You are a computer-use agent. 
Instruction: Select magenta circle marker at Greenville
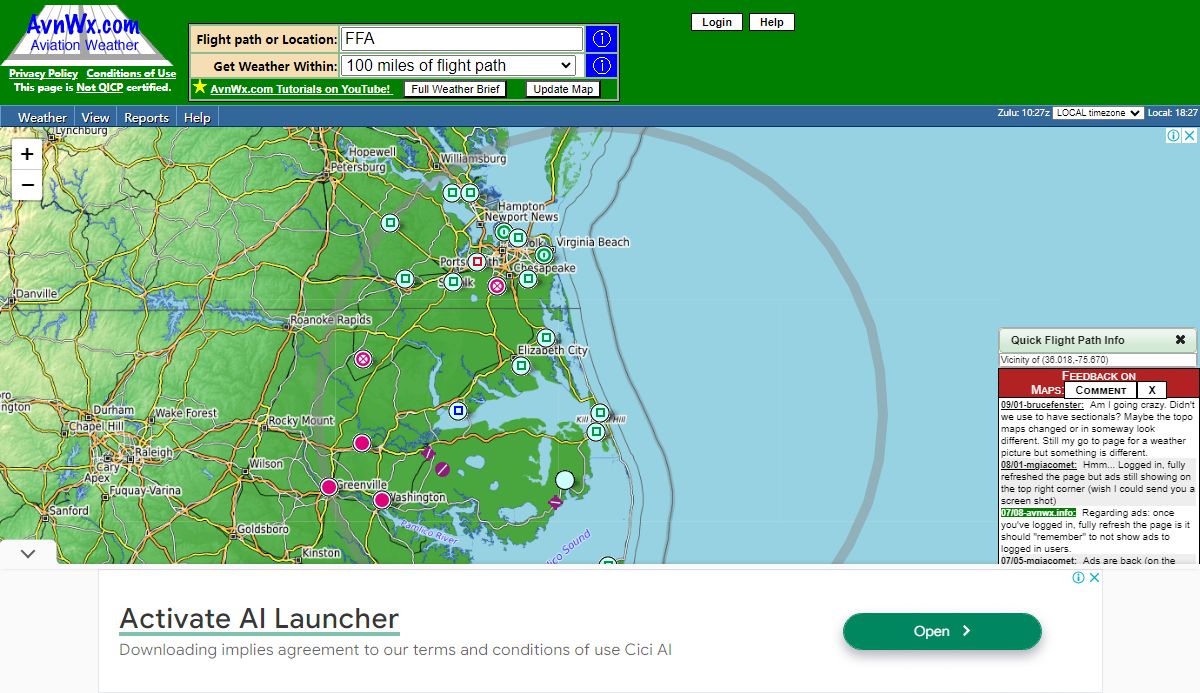(x=328, y=487)
